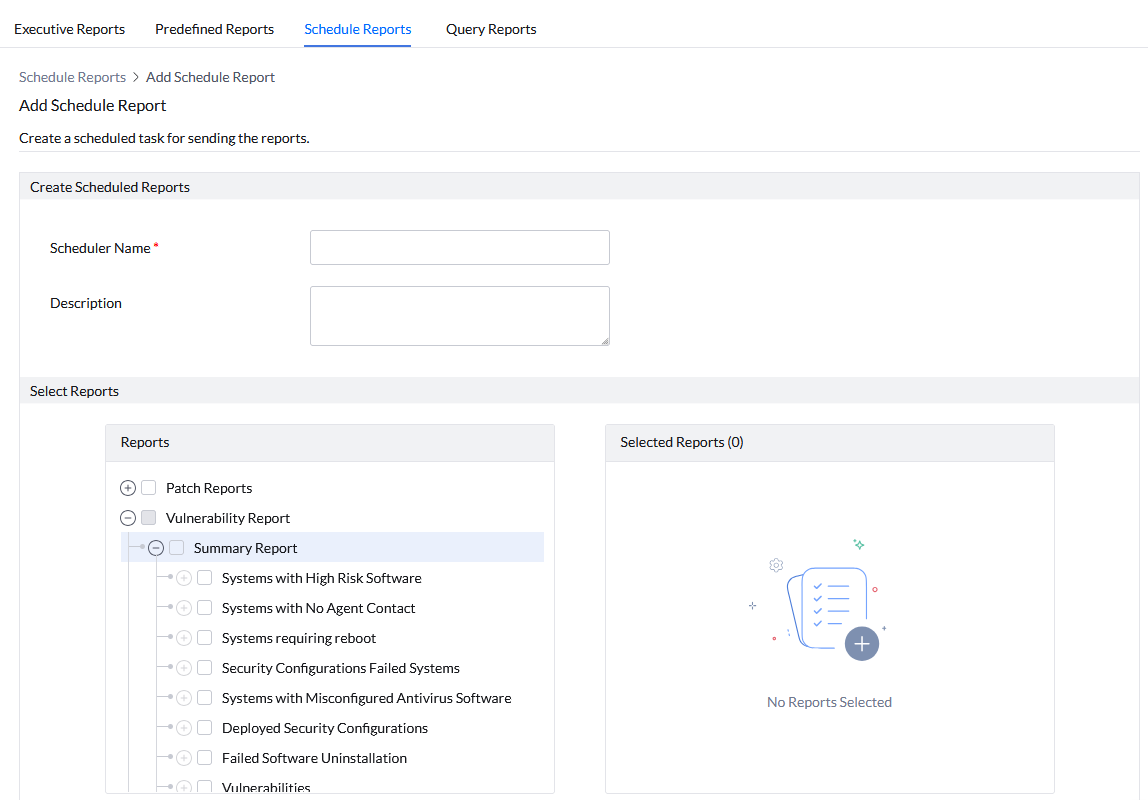Expand the Patch Reports tree
The image size is (1148, 800).
pos(127,487)
